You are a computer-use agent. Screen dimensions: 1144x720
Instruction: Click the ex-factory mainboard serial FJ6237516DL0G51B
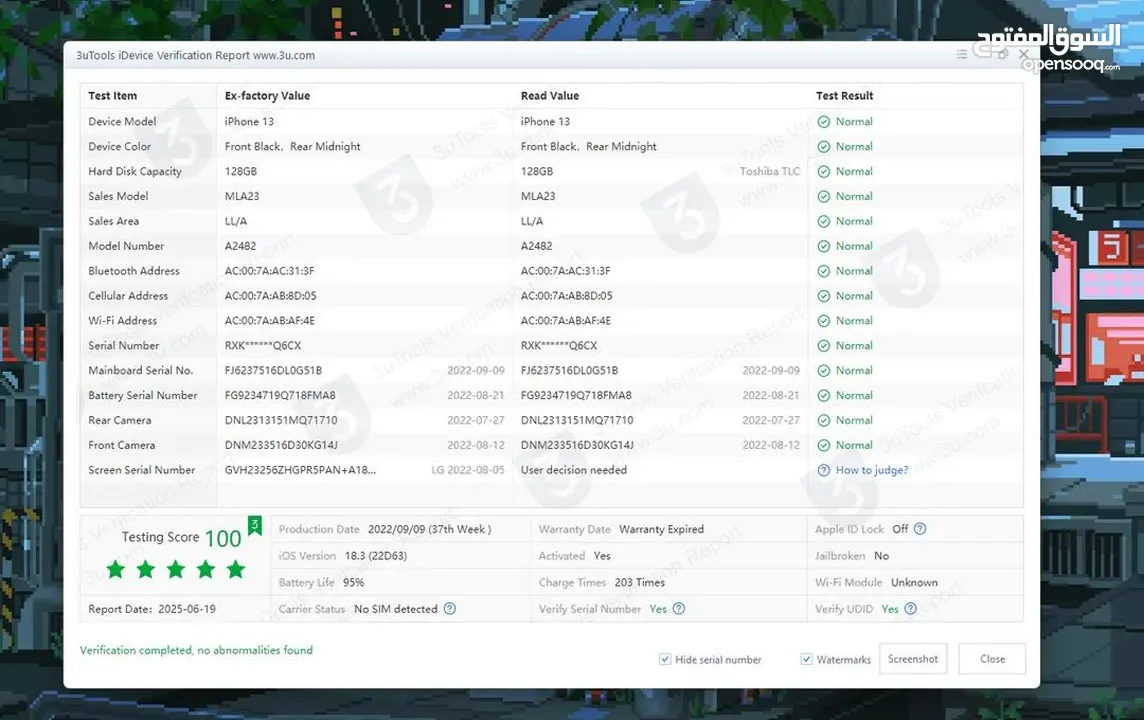click(x=273, y=371)
